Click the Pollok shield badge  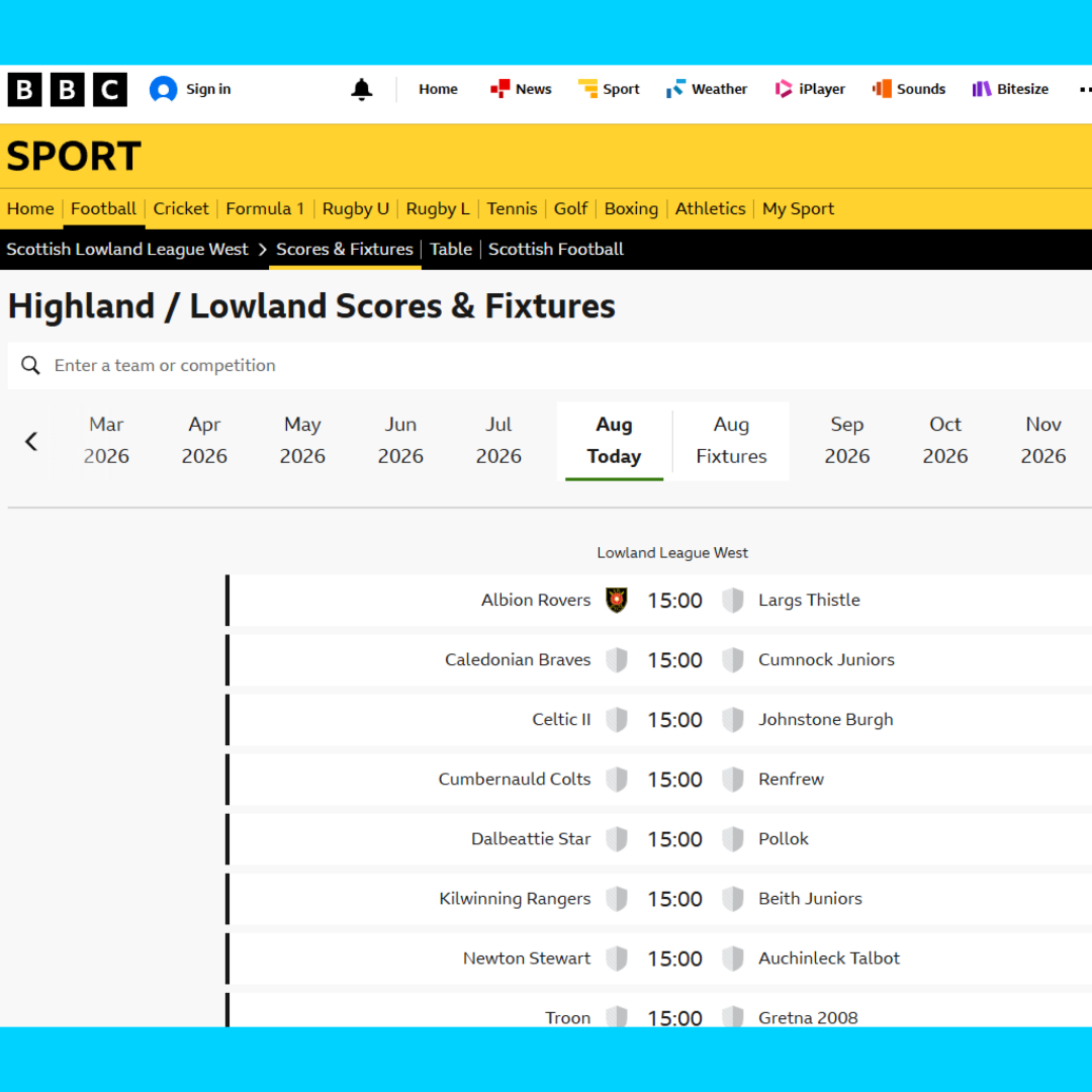pyautogui.click(x=733, y=839)
